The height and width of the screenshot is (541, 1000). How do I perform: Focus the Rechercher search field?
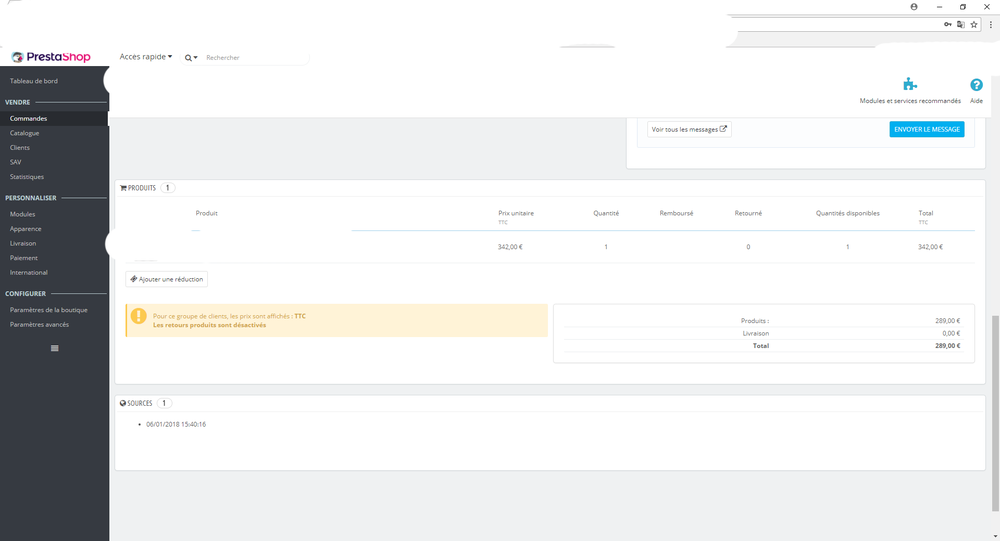[255, 57]
